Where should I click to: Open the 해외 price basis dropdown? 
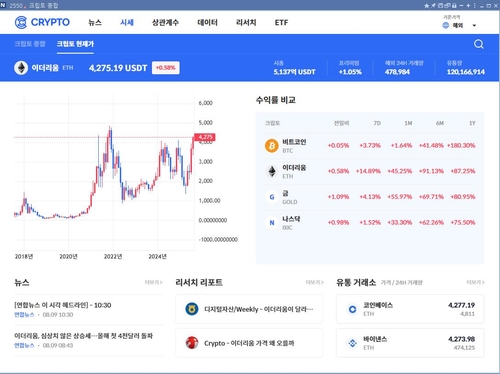click(459, 25)
